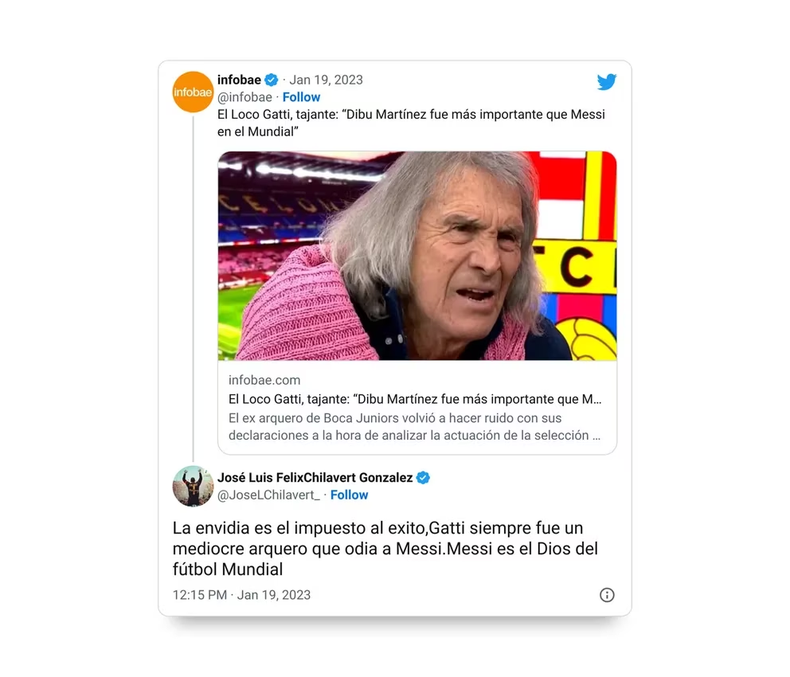Click infobae's blue verified badge
The image size is (790, 677).
(x=272, y=80)
